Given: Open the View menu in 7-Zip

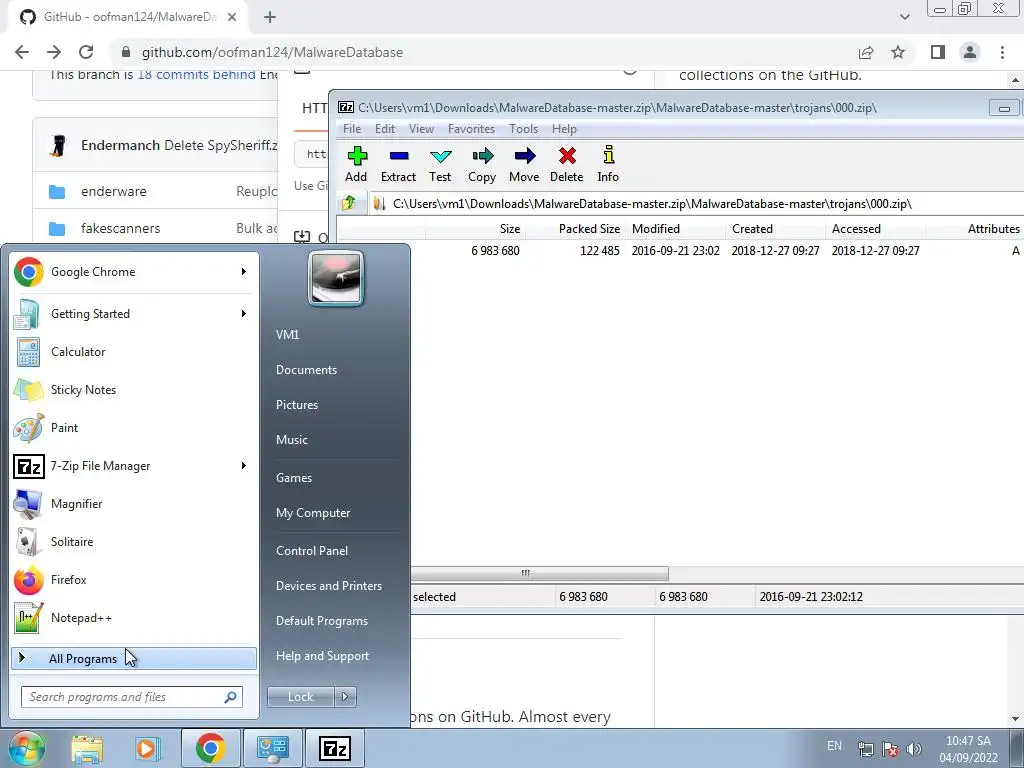Looking at the screenshot, I should click(421, 129).
